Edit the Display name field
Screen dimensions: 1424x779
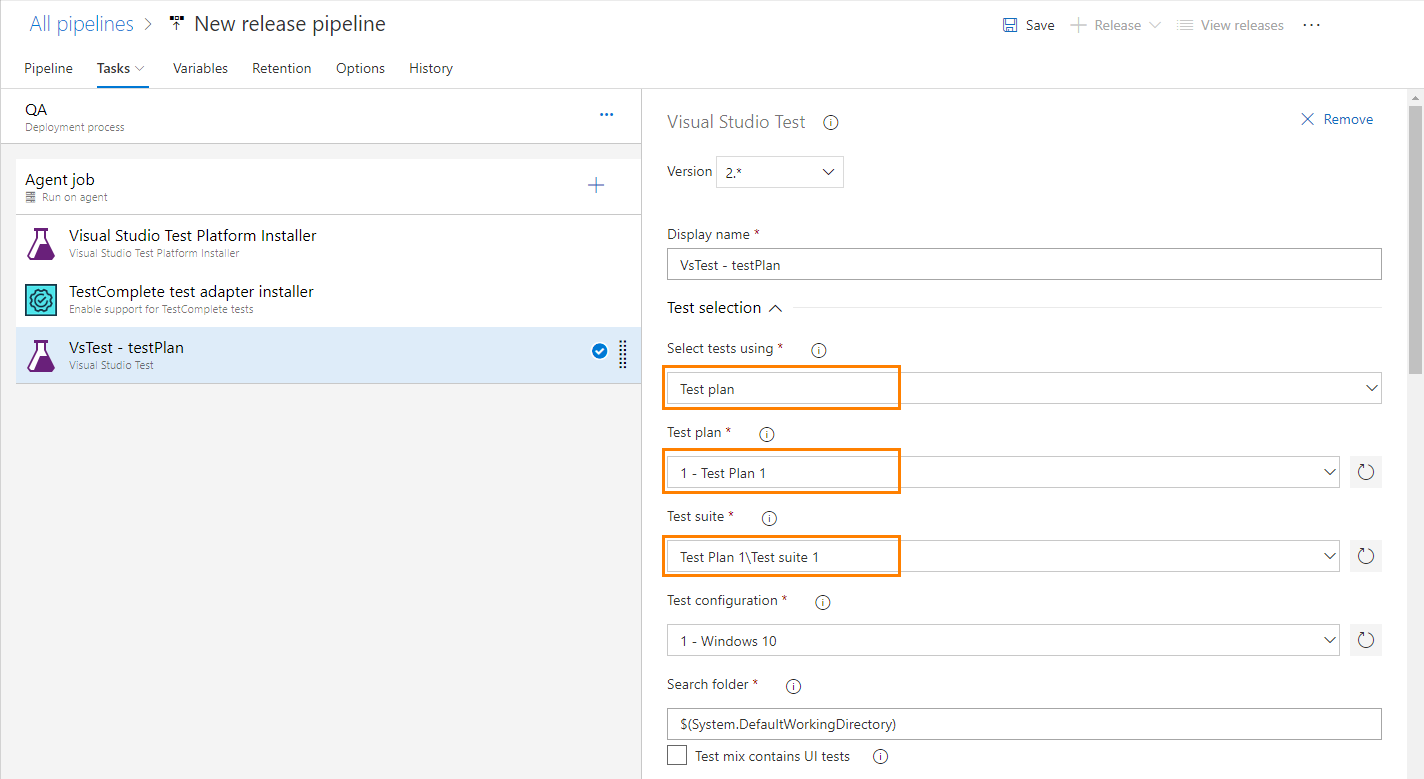(1023, 264)
